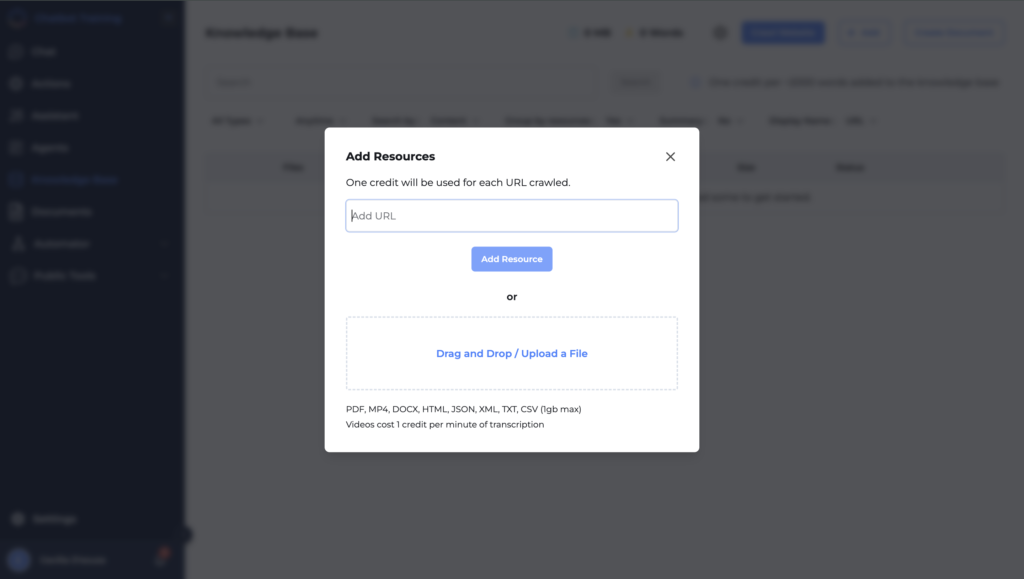Screen dimensions: 1024x579
Task: Open the Chat section from the sidebar
Action: tap(18, 51)
